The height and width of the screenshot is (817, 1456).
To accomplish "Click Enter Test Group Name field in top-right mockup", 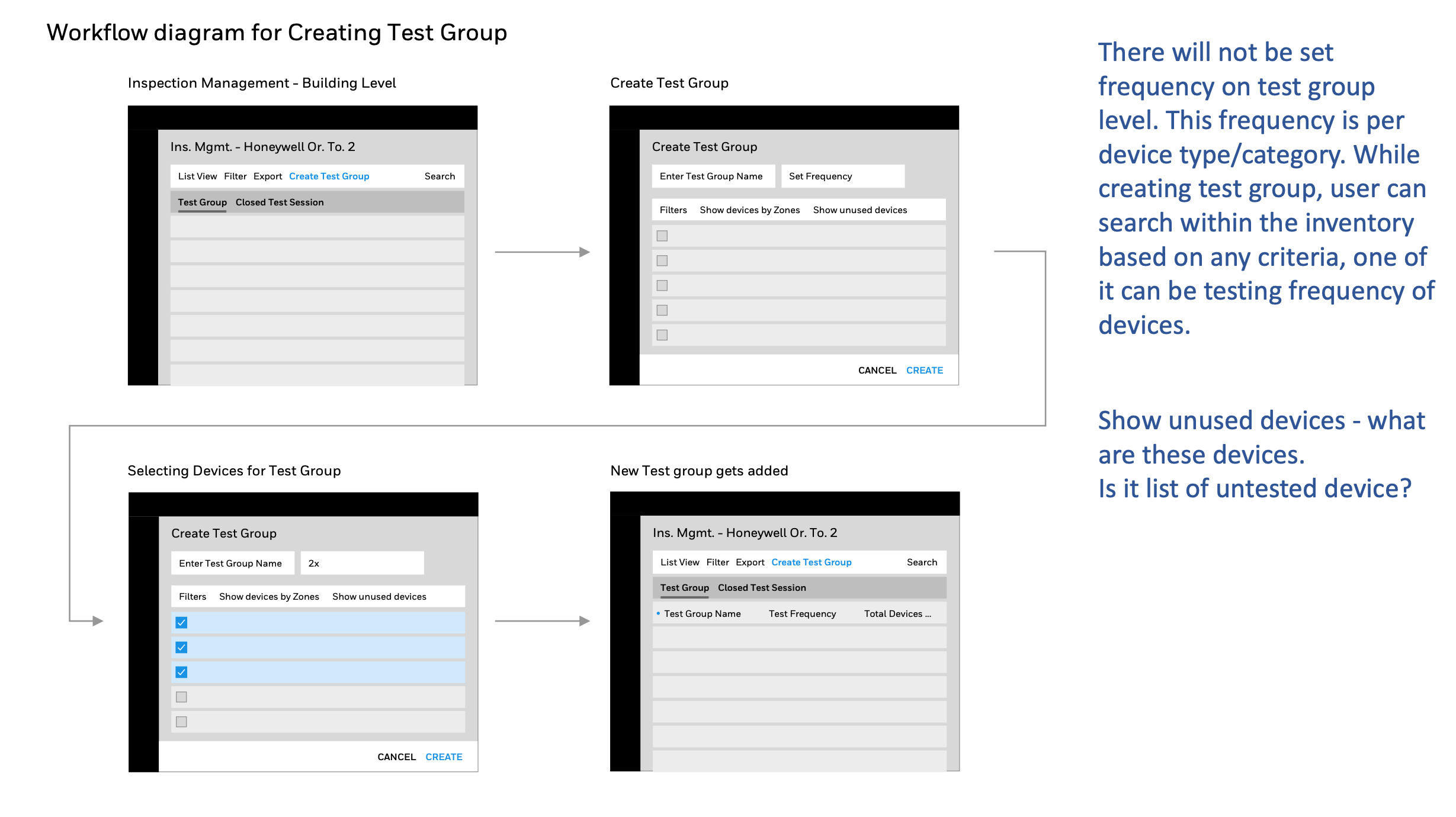I will [x=713, y=176].
